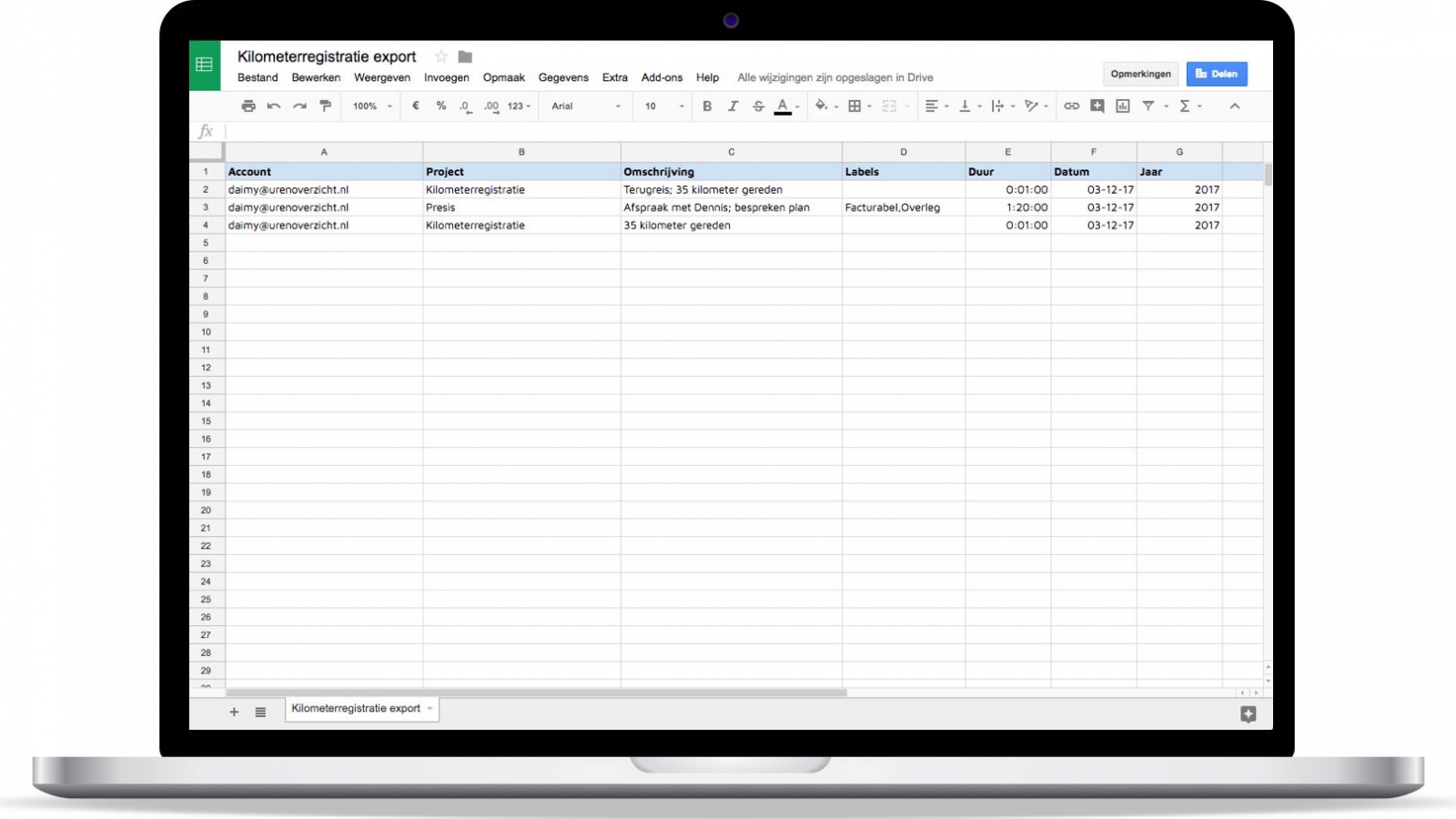Click the 'Presis' project cell

click(x=521, y=207)
